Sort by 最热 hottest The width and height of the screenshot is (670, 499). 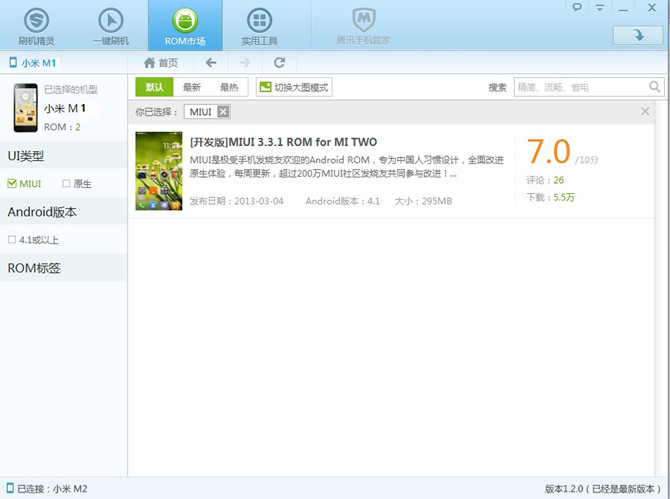point(229,87)
